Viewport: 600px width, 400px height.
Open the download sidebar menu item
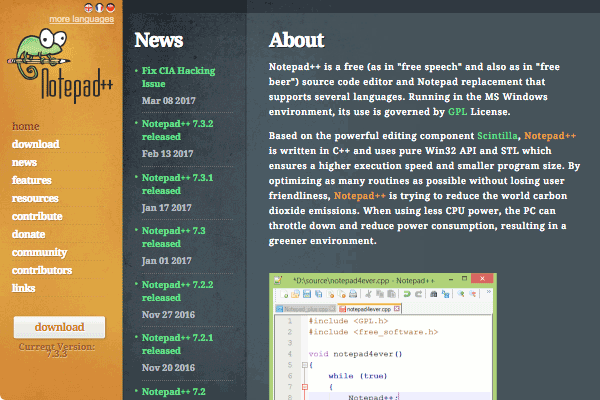(x=36, y=144)
